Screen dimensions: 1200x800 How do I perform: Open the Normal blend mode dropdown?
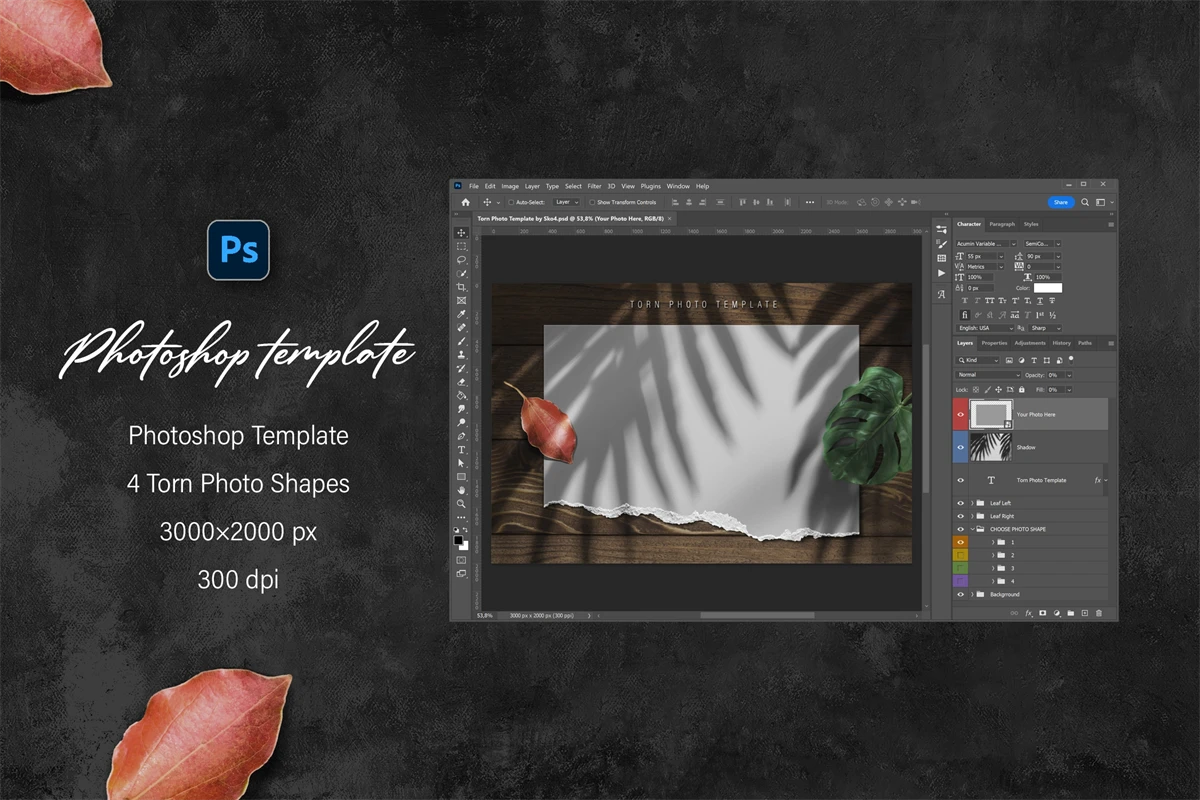pyautogui.click(x=988, y=375)
